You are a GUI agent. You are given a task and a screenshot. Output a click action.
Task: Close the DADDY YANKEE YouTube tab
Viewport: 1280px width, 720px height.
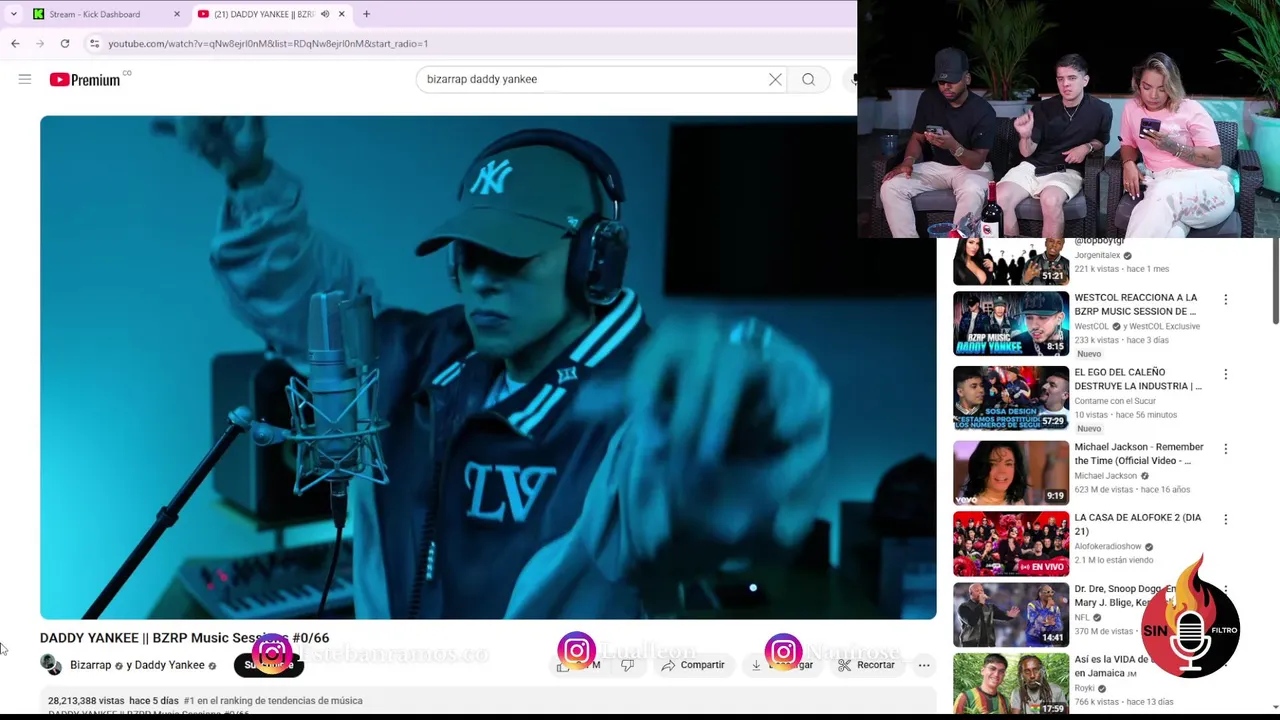coord(341,14)
